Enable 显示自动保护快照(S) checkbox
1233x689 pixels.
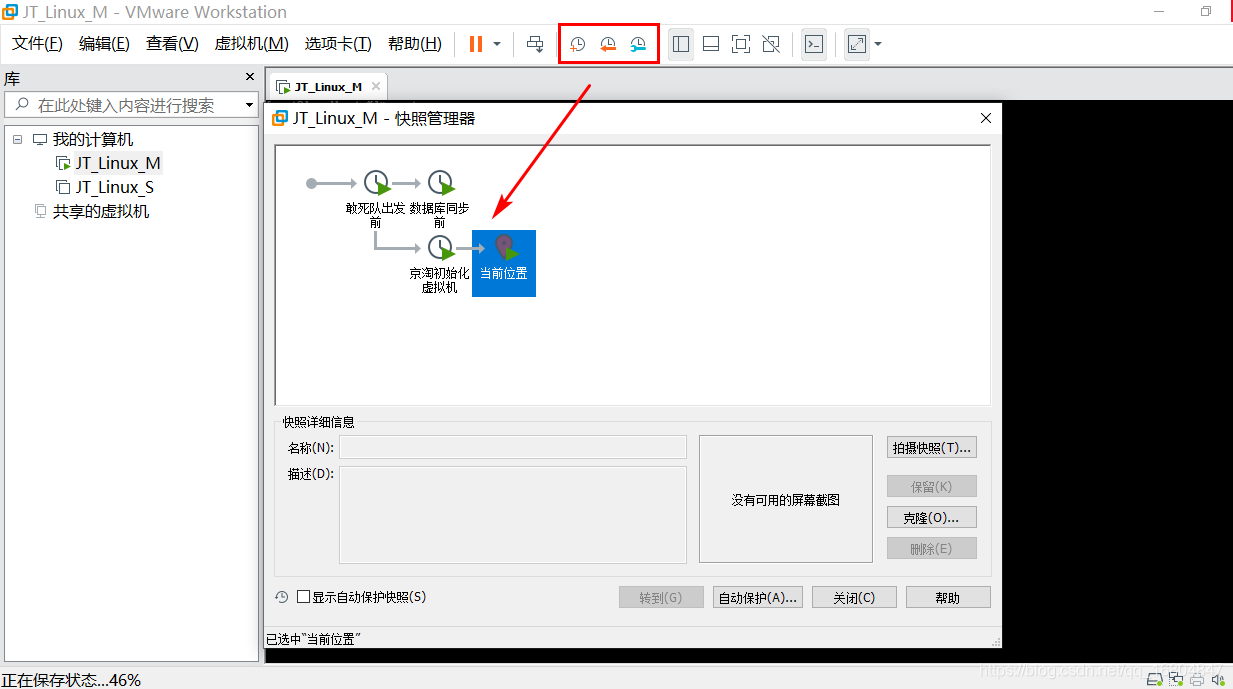point(304,597)
